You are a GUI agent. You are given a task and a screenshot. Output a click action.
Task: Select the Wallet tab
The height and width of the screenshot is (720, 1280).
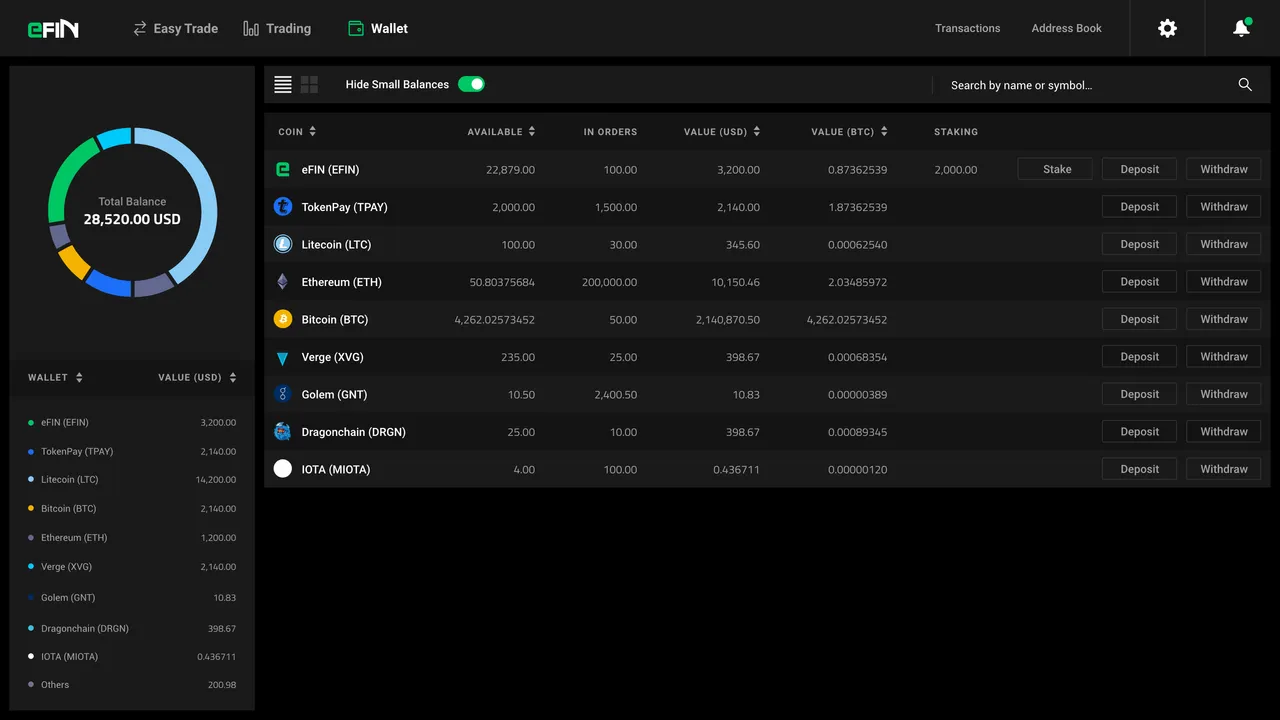pos(377,28)
